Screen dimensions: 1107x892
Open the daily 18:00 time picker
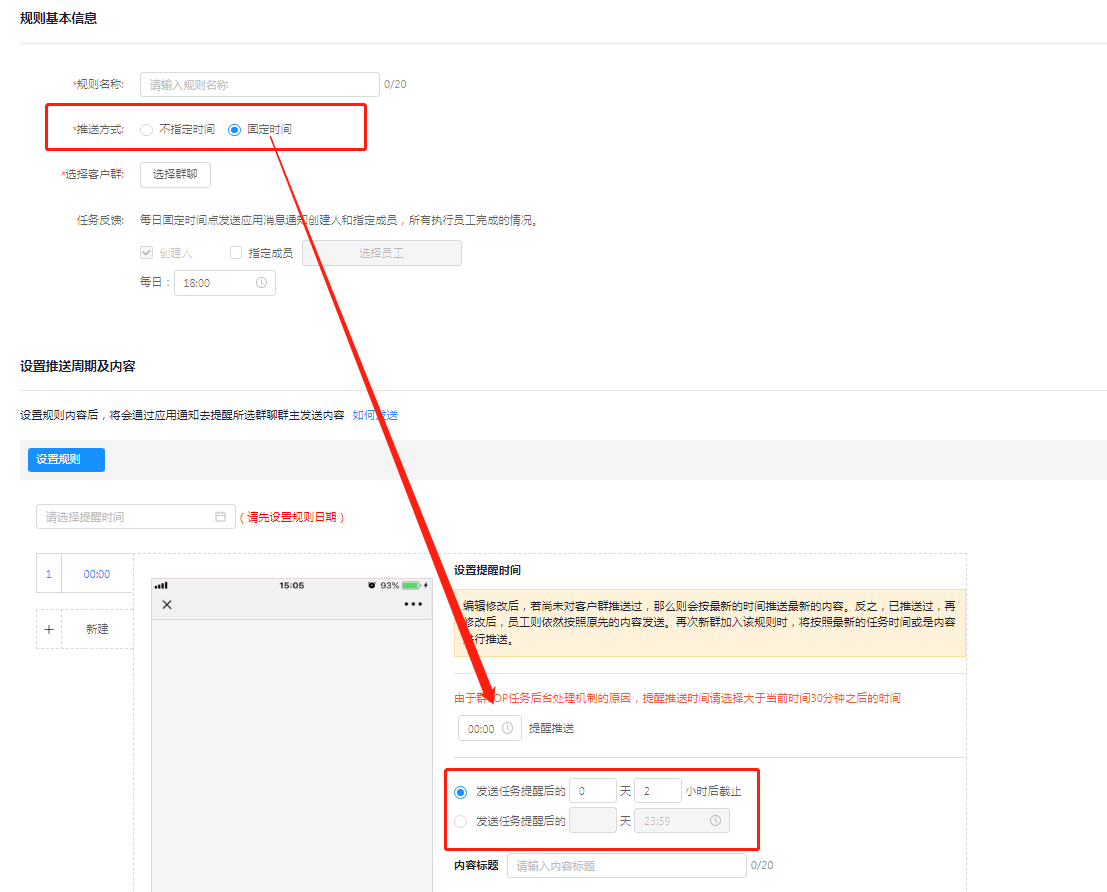coord(225,283)
